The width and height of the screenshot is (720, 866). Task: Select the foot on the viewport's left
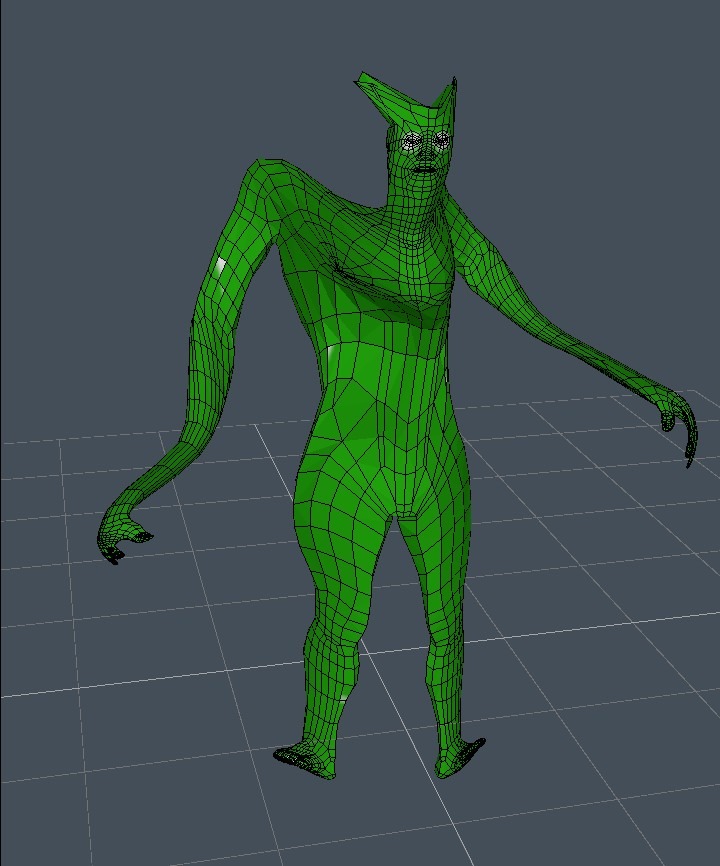click(307, 760)
